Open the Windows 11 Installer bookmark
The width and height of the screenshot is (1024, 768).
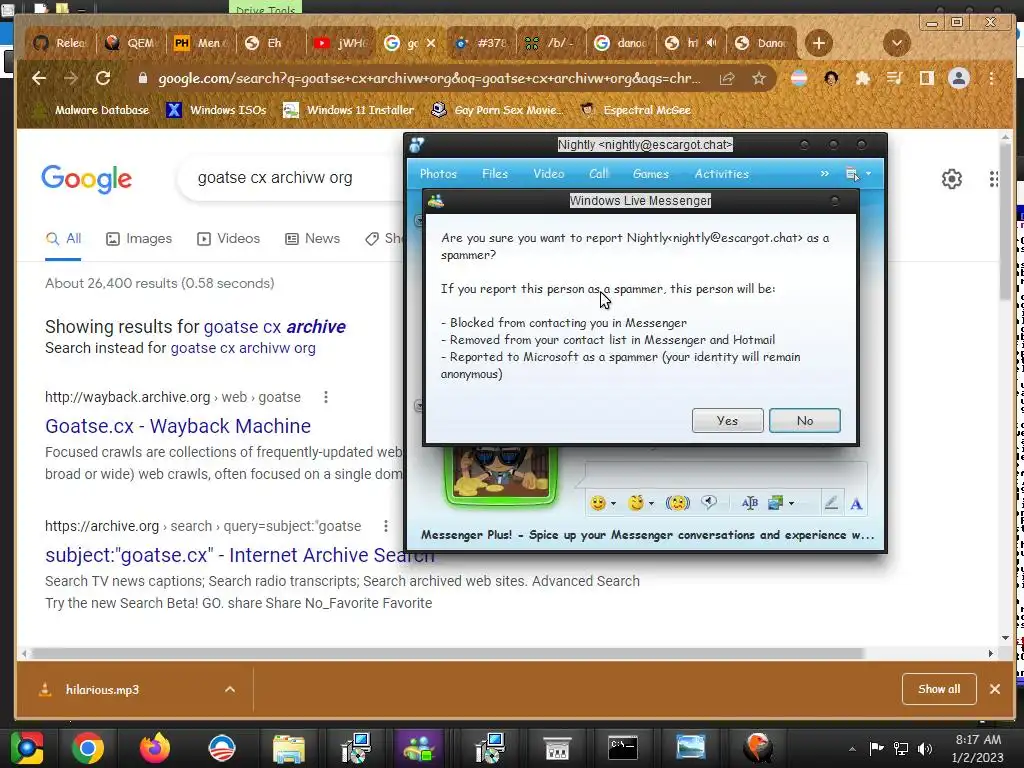coord(348,110)
